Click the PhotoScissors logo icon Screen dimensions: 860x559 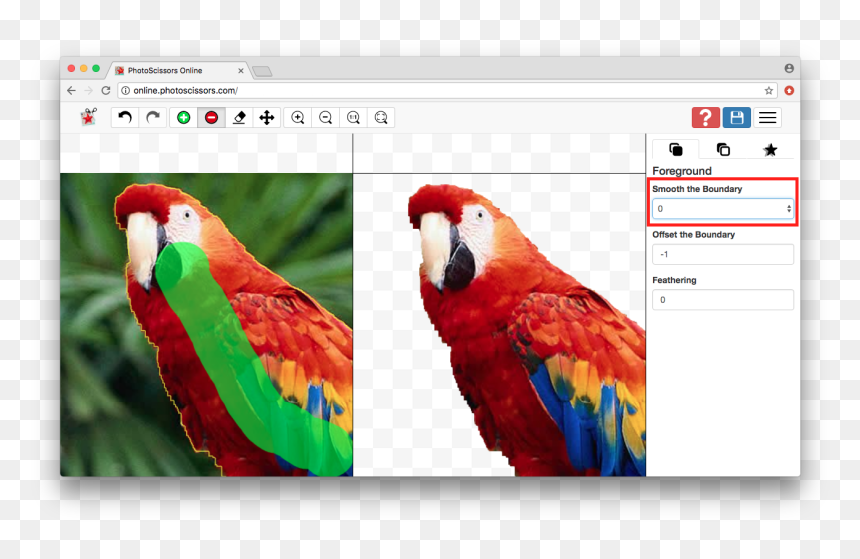coord(88,117)
